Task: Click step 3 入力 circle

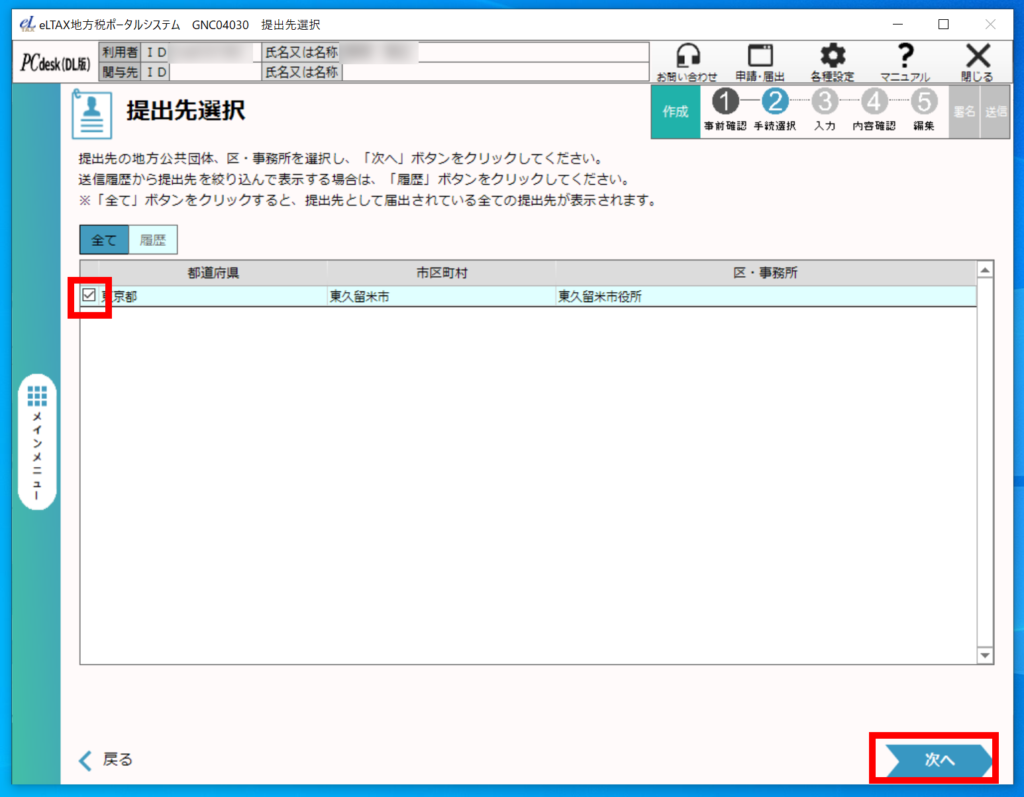Action: (x=825, y=102)
